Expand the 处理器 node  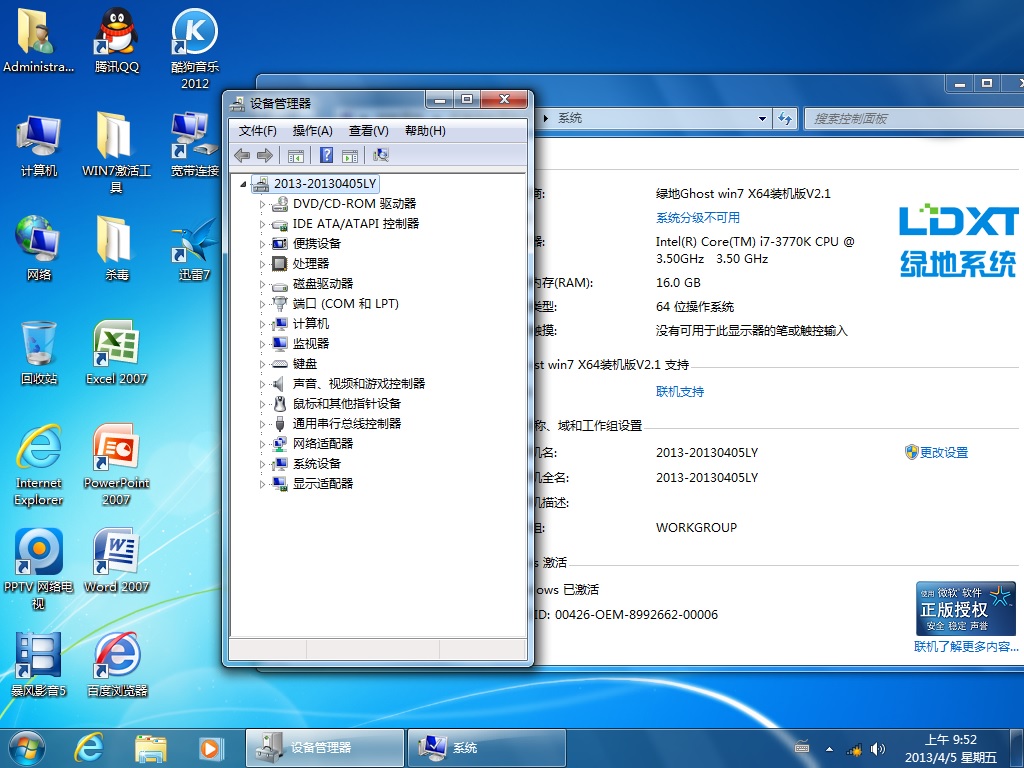pos(263,264)
